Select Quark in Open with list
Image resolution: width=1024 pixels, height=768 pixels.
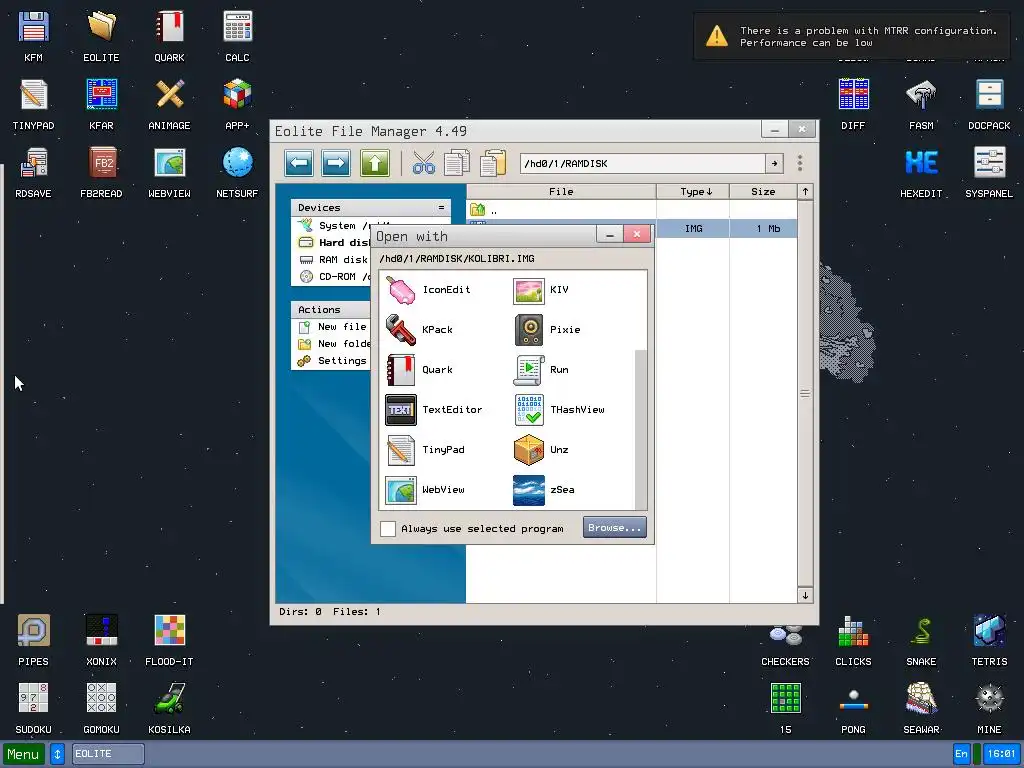click(419, 370)
